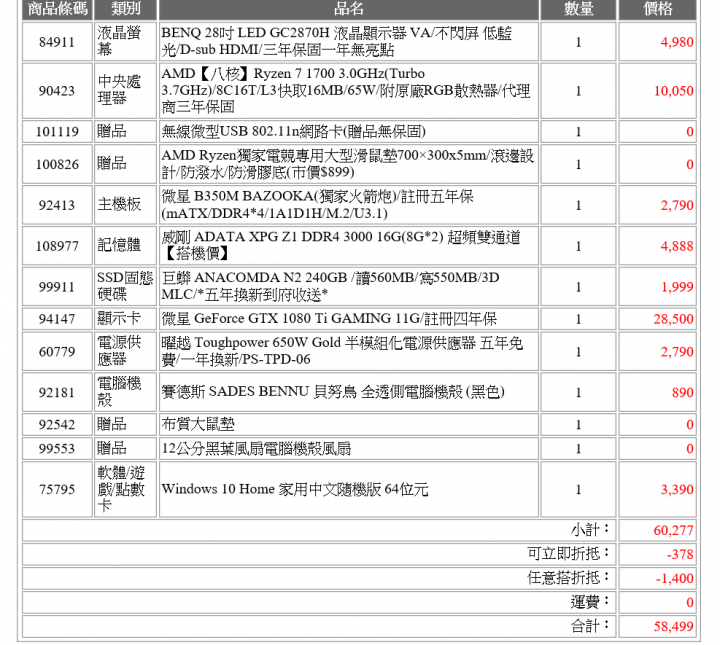Screen dimensions: 720x645
Task: Select the 主機板 category cell
Action: [125, 205]
